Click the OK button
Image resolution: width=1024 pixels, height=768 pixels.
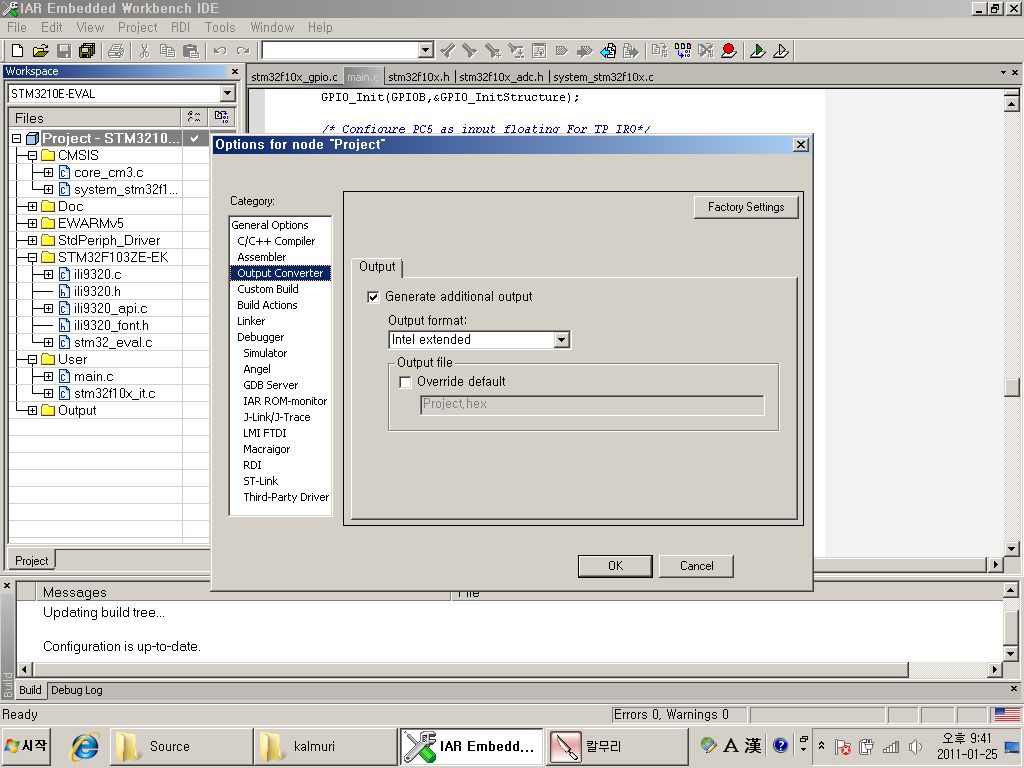pyautogui.click(x=615, y=566)
